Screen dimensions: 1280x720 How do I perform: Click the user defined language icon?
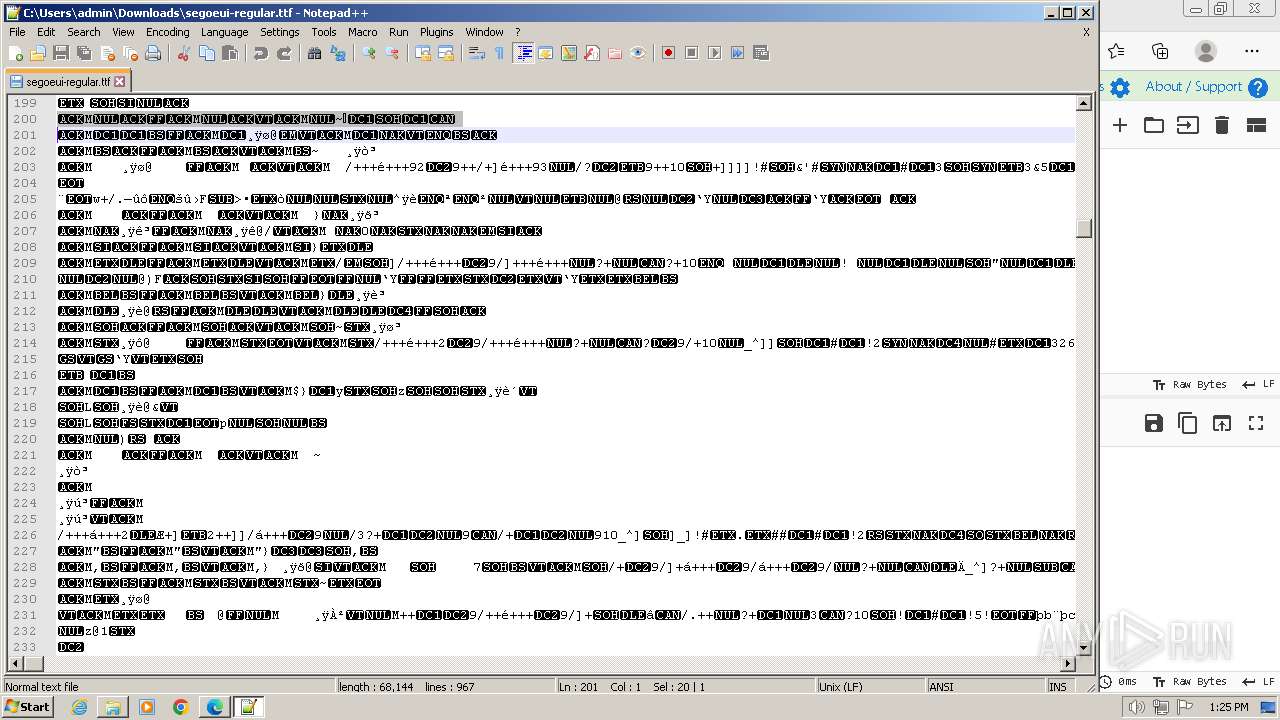pyautogui.click(x=546, y=53)
